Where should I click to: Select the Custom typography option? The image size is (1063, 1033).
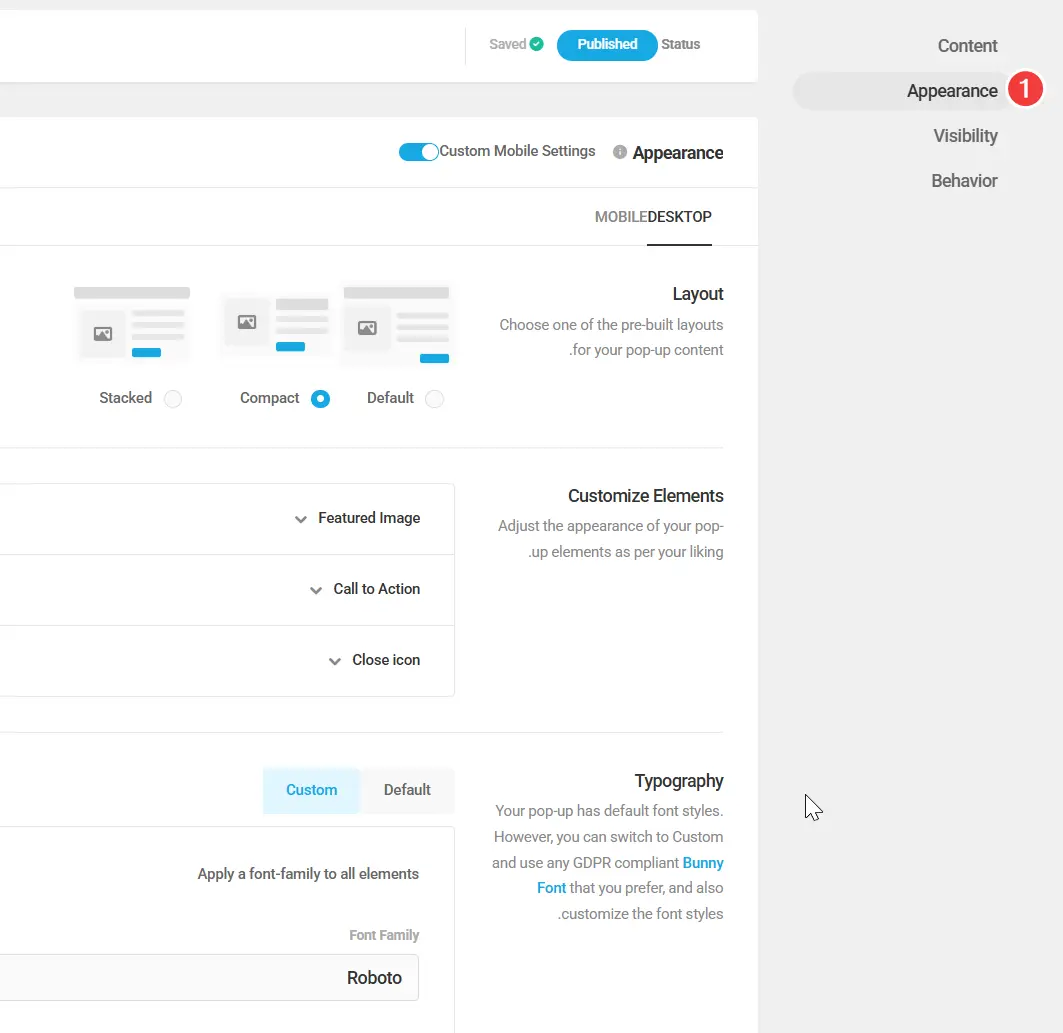(x=312, y=790)
